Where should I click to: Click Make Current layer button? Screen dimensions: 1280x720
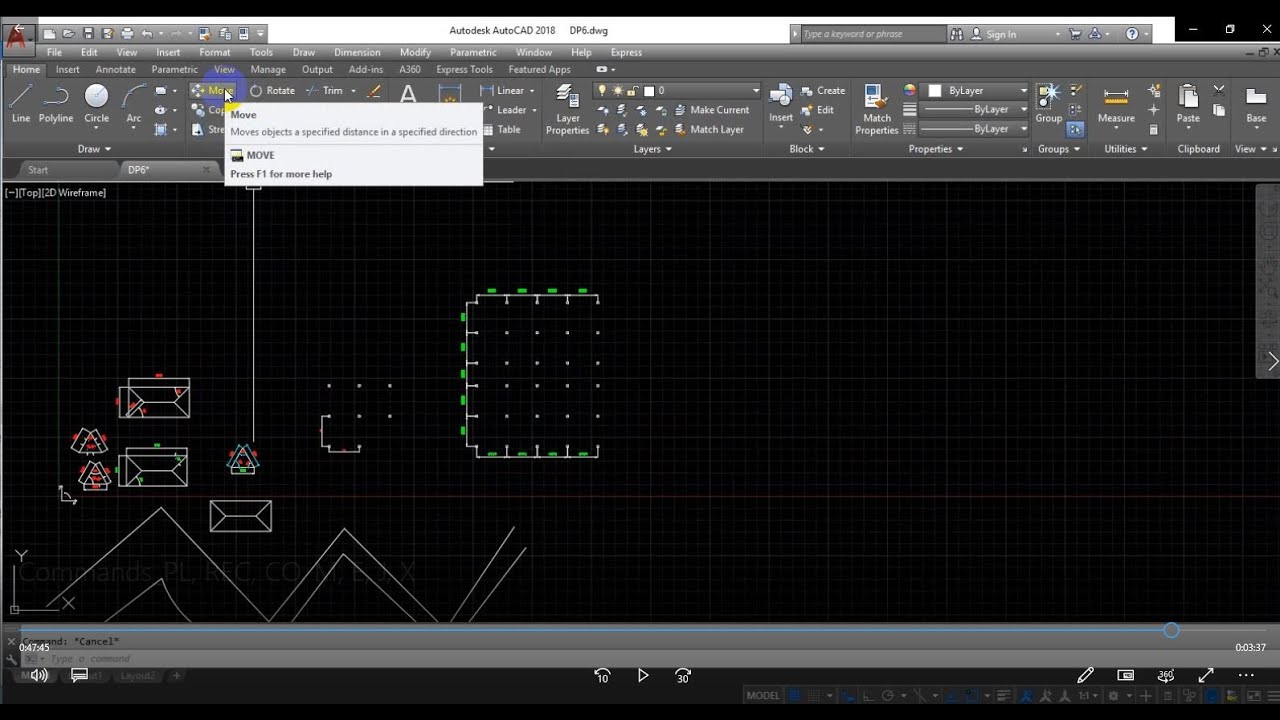coord(711,110)
